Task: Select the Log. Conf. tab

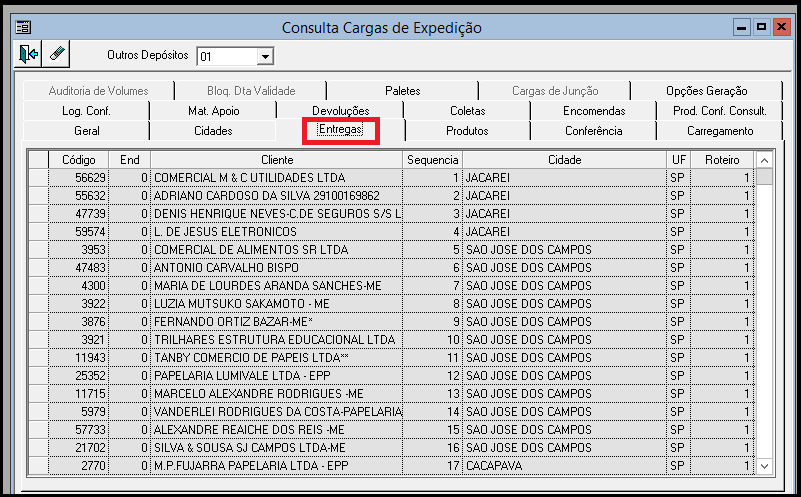Action: pos(86,111)
